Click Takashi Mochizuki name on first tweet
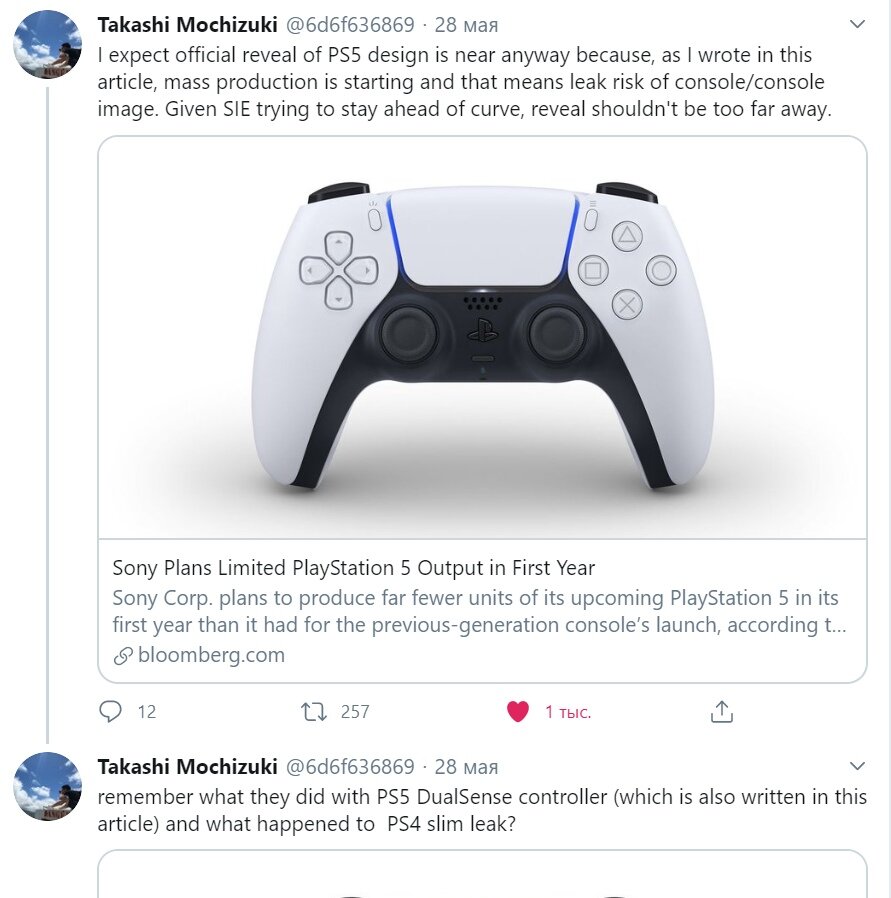 (x=187, y=25)
